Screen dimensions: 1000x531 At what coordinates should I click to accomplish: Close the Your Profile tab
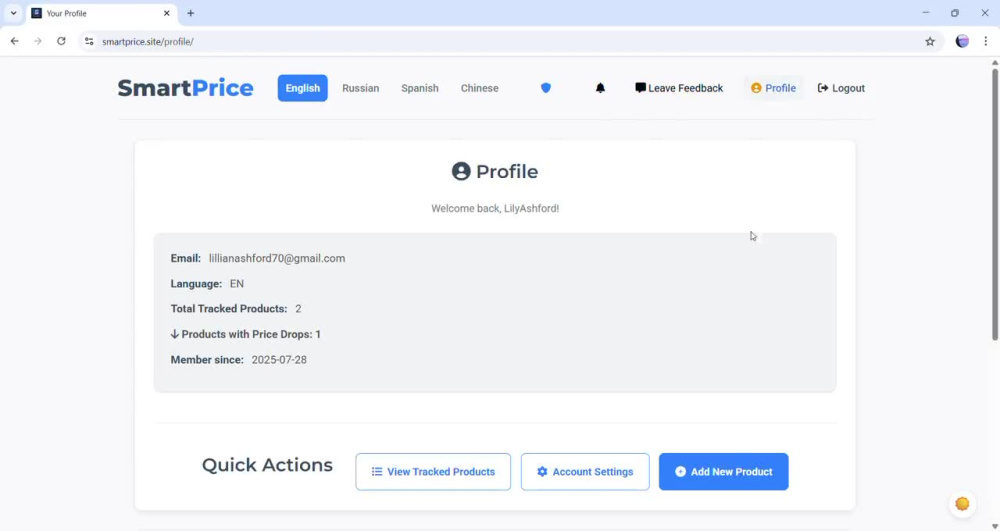coord(166,13)
